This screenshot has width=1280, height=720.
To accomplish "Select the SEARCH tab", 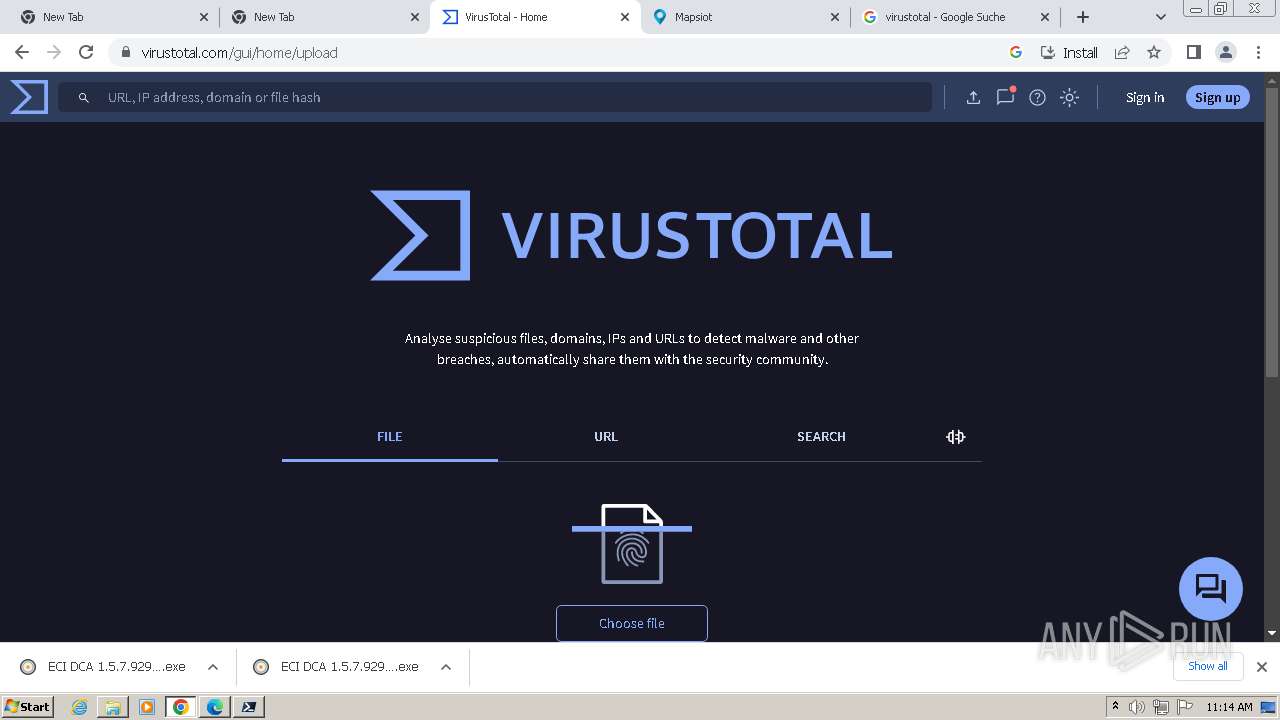I will [x=821, y=437].
